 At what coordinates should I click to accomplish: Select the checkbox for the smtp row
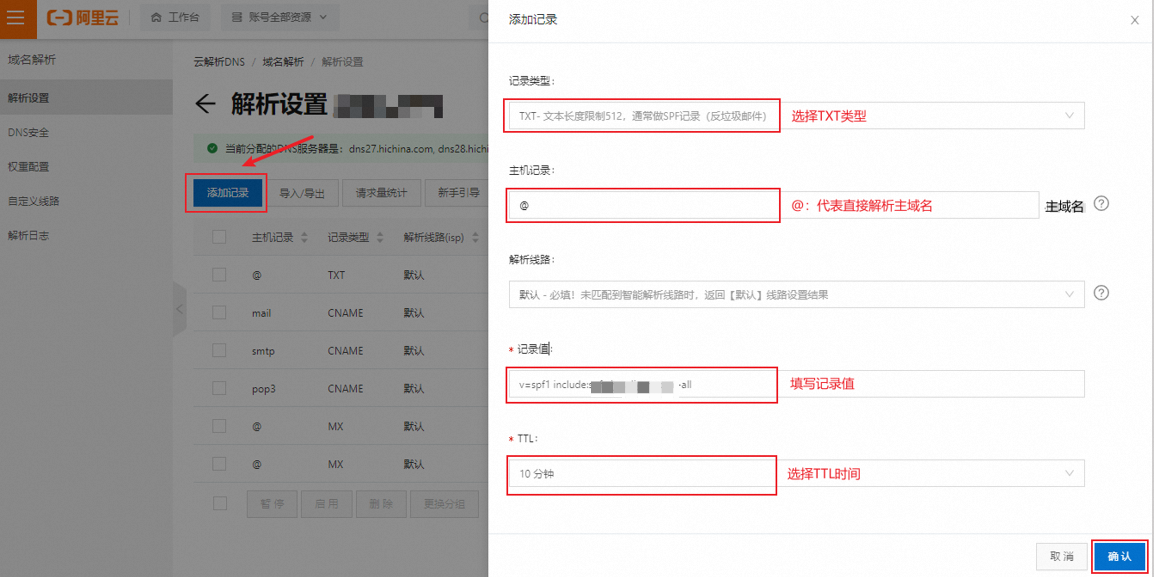pyautogui.click(x=219, y=351)
